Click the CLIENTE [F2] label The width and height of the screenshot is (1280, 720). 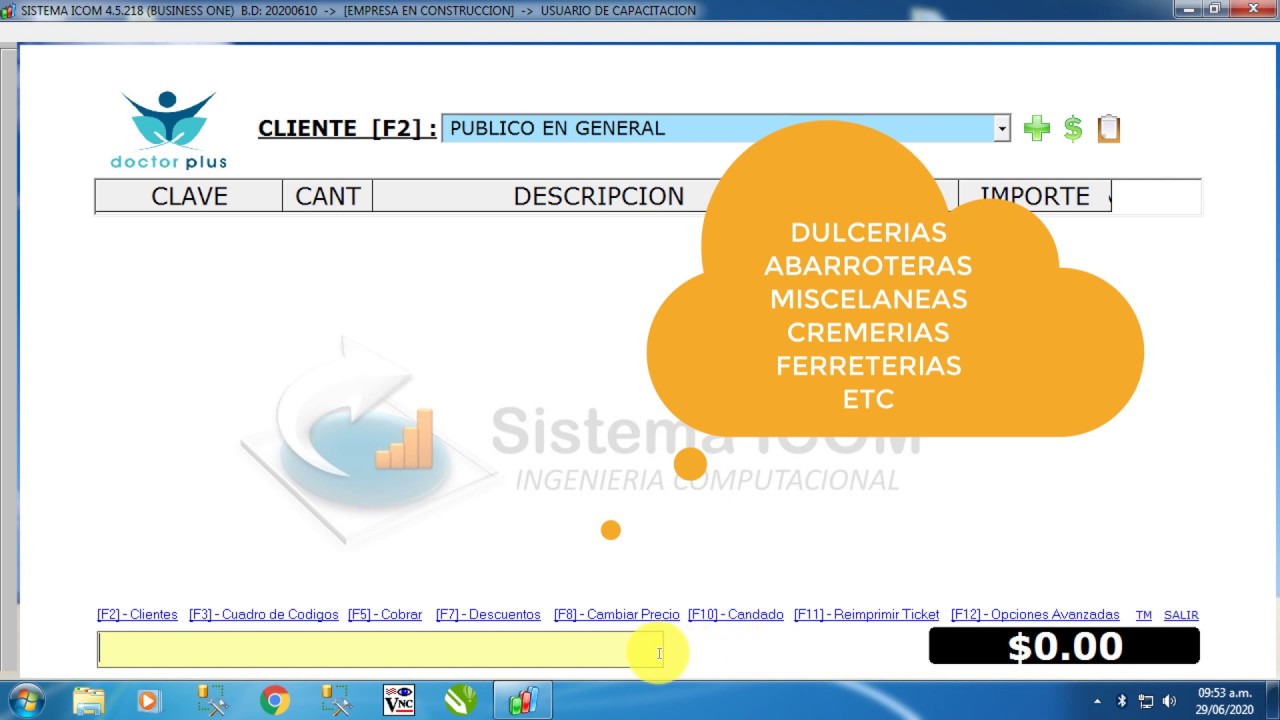(x=347, y=128)
